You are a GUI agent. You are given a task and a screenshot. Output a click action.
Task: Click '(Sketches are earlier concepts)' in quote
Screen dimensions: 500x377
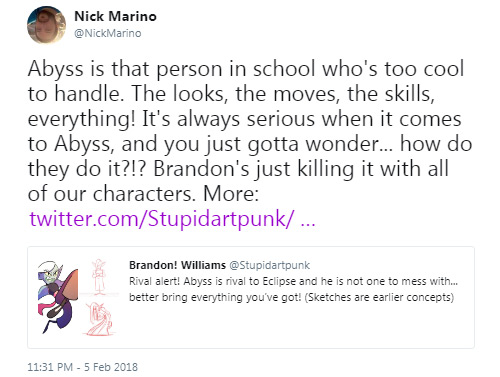pos(379,297)
